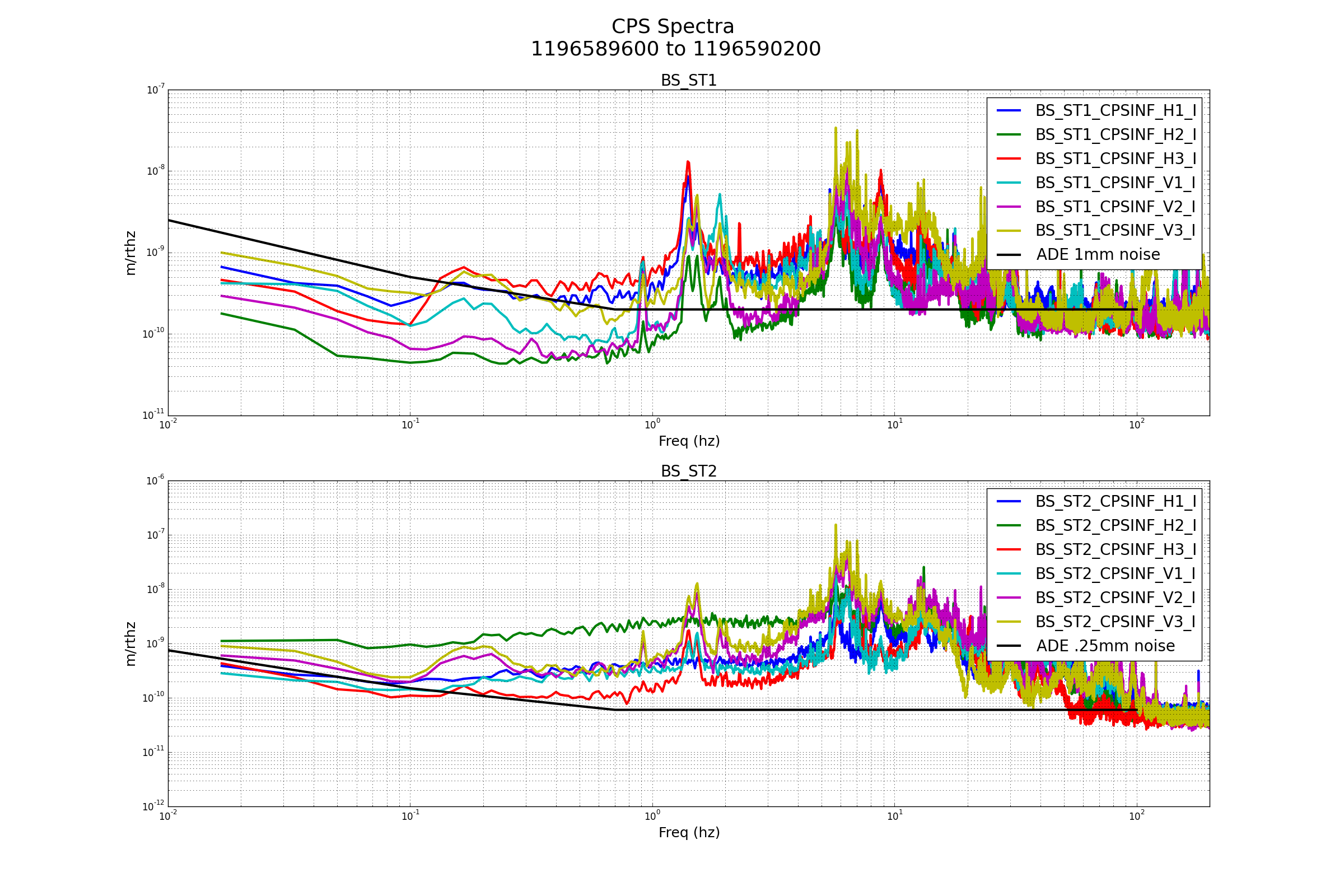Select the red BS_ST1_CPSINF_H3_I legend line
Viewport: 1344px width, 896px height.
point(1009,158)
